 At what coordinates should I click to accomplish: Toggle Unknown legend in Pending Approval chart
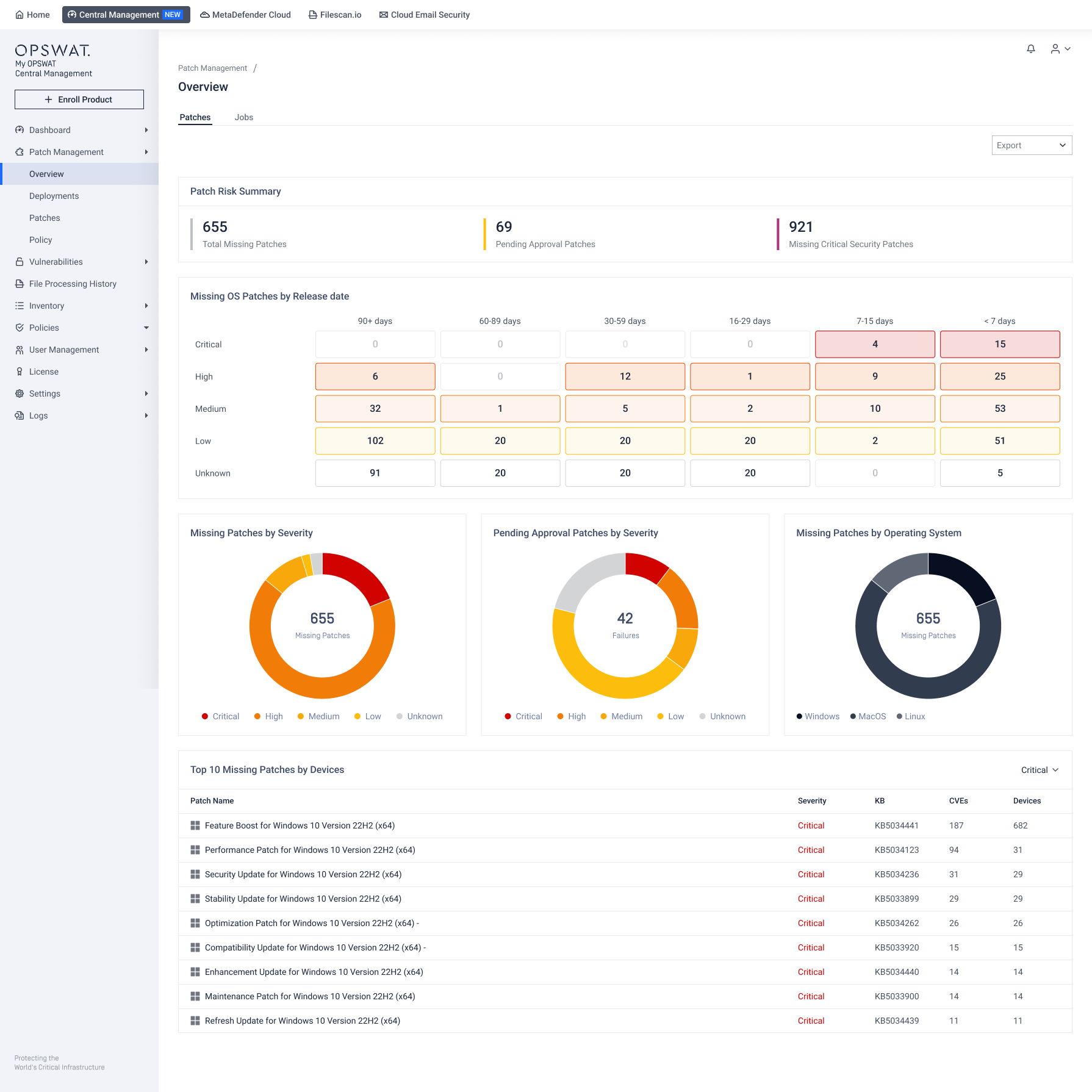pos(722,716)
